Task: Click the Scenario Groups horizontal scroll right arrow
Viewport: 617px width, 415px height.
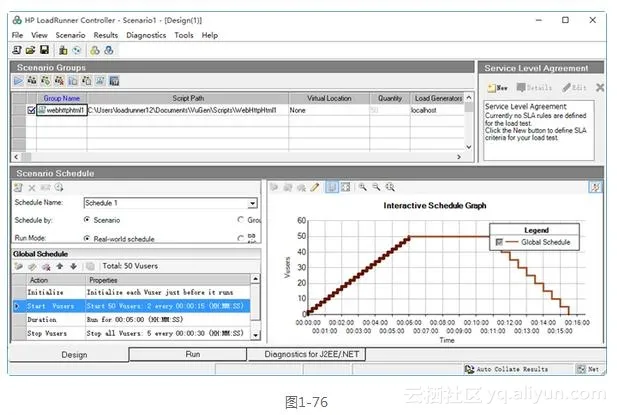Action: (459, 157)
